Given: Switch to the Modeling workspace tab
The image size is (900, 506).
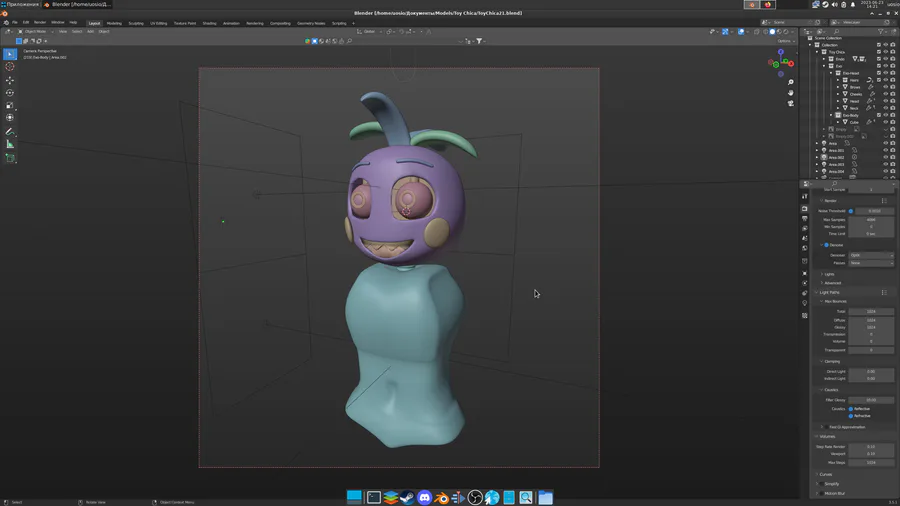Looking at the screenshot, I should [114, 24].
